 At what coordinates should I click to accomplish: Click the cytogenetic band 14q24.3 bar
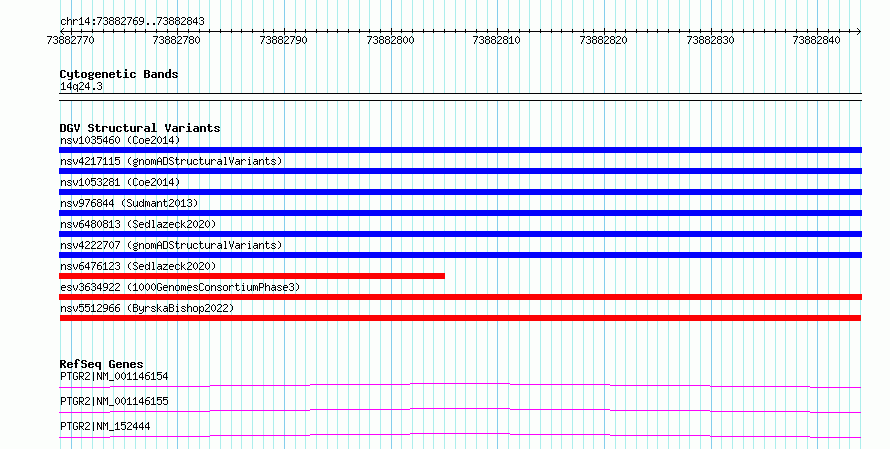460,97
